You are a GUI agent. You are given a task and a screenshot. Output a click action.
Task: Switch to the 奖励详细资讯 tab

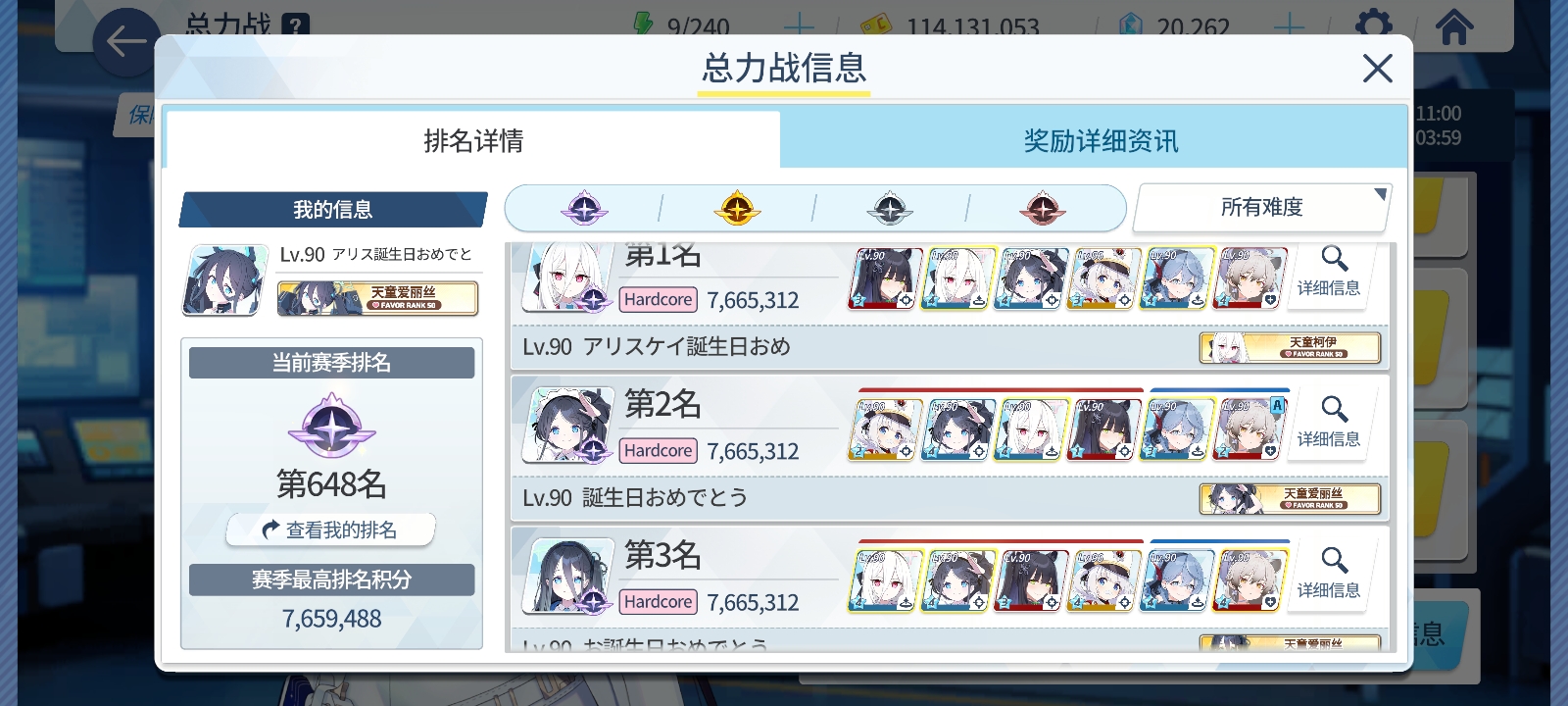(x=1101, y=140)
